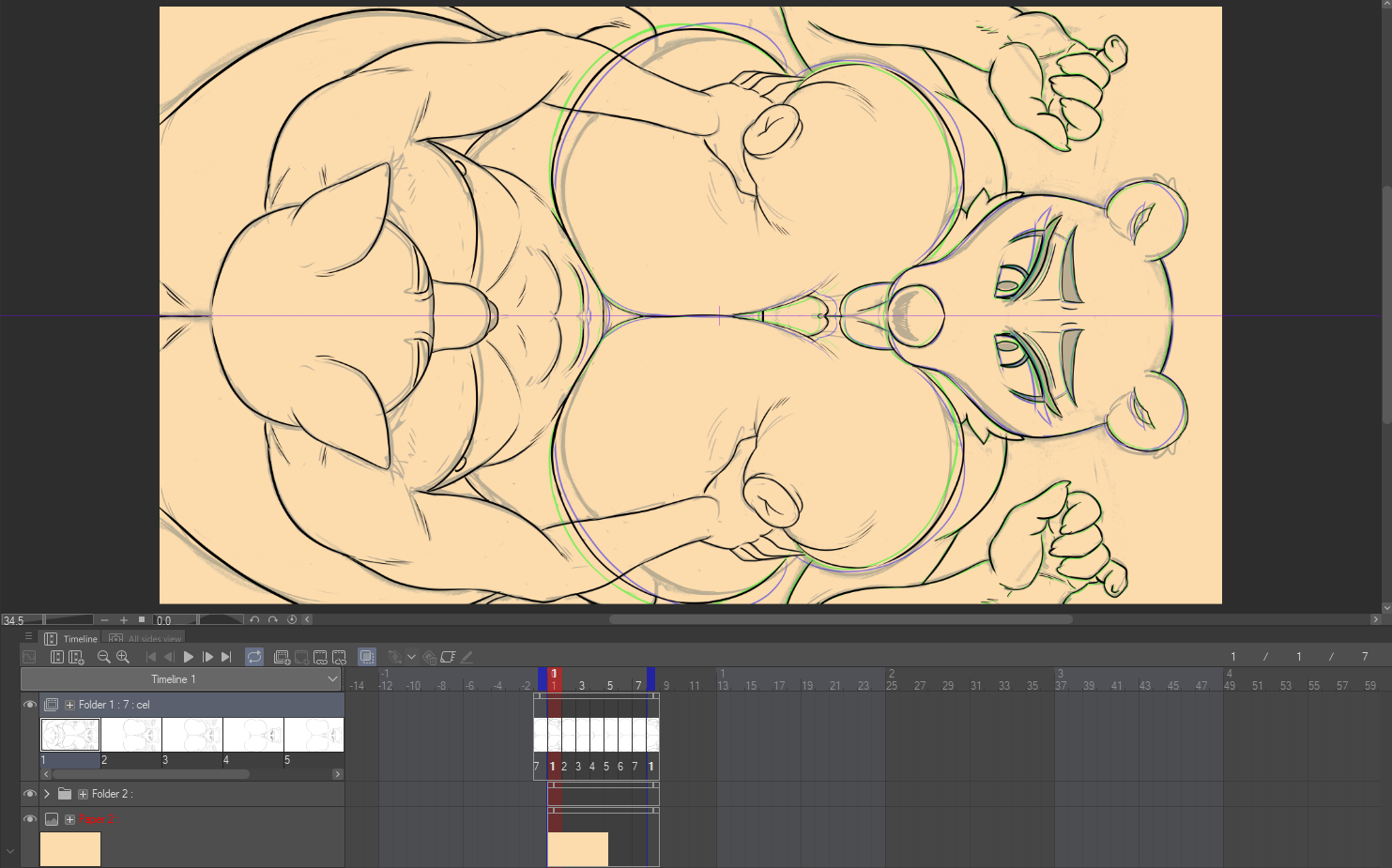The width and height of the screenshot is (1392, 868).
Task: Open the Timeline 1 dropdown
Action: coord(182,679)
